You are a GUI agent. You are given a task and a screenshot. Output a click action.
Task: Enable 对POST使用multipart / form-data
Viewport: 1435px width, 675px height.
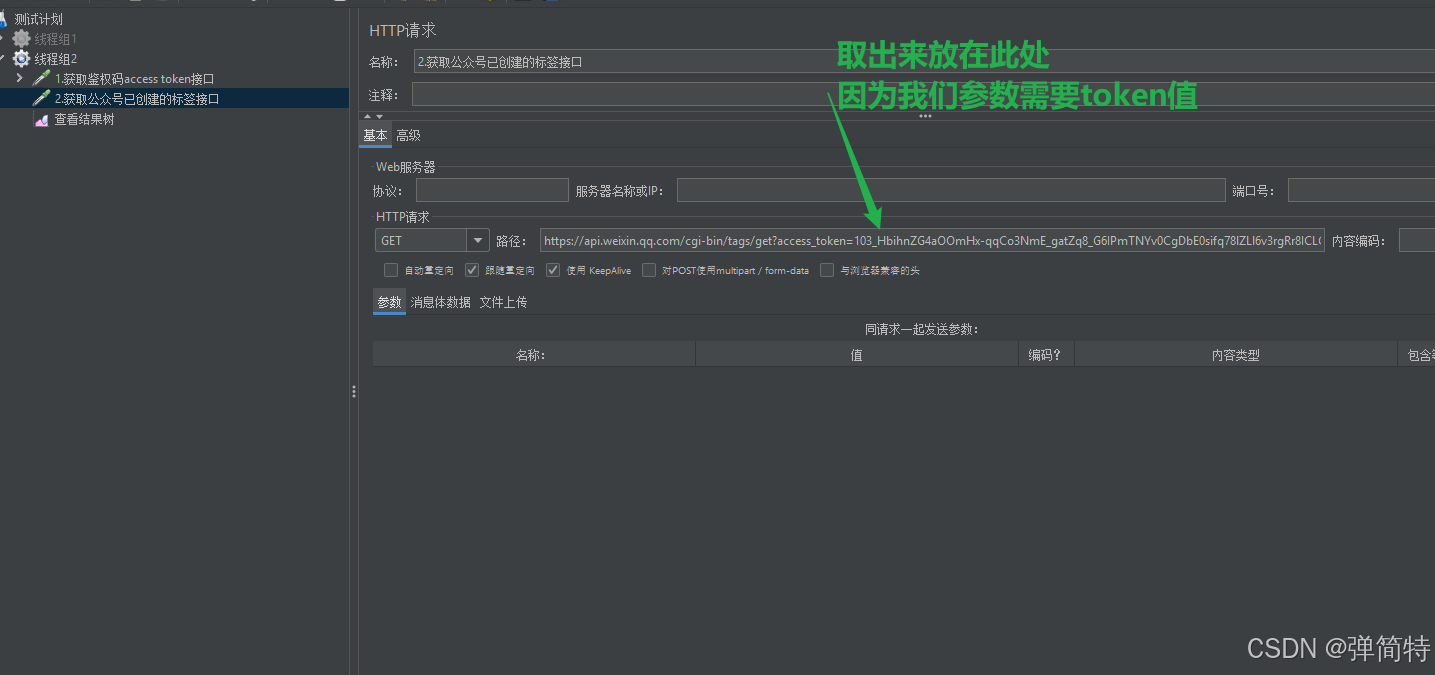[649, 270]
